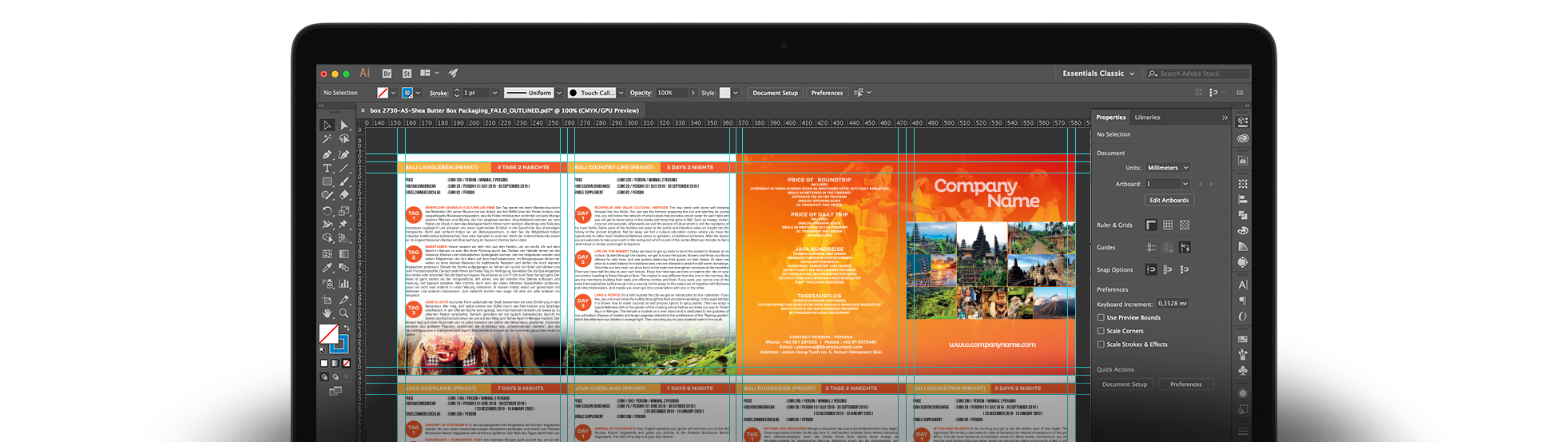Enable Use Preview Bounds checkbox
Viewport: 1568px width, 442px height.
[1101, 317]
